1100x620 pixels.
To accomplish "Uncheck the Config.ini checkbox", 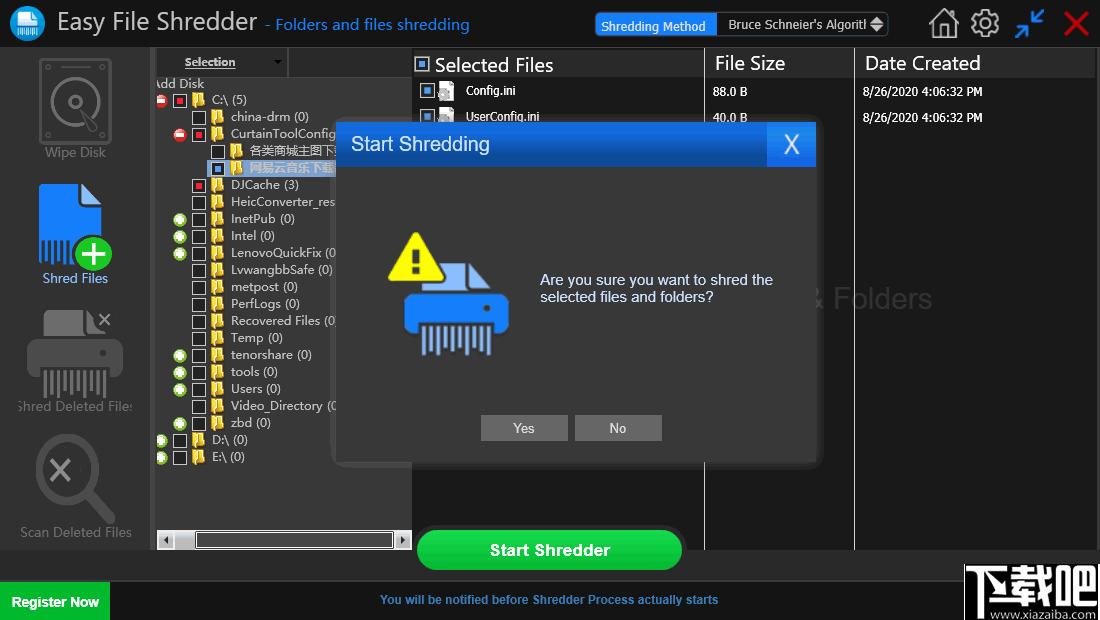I will click(x=427, y=90).
